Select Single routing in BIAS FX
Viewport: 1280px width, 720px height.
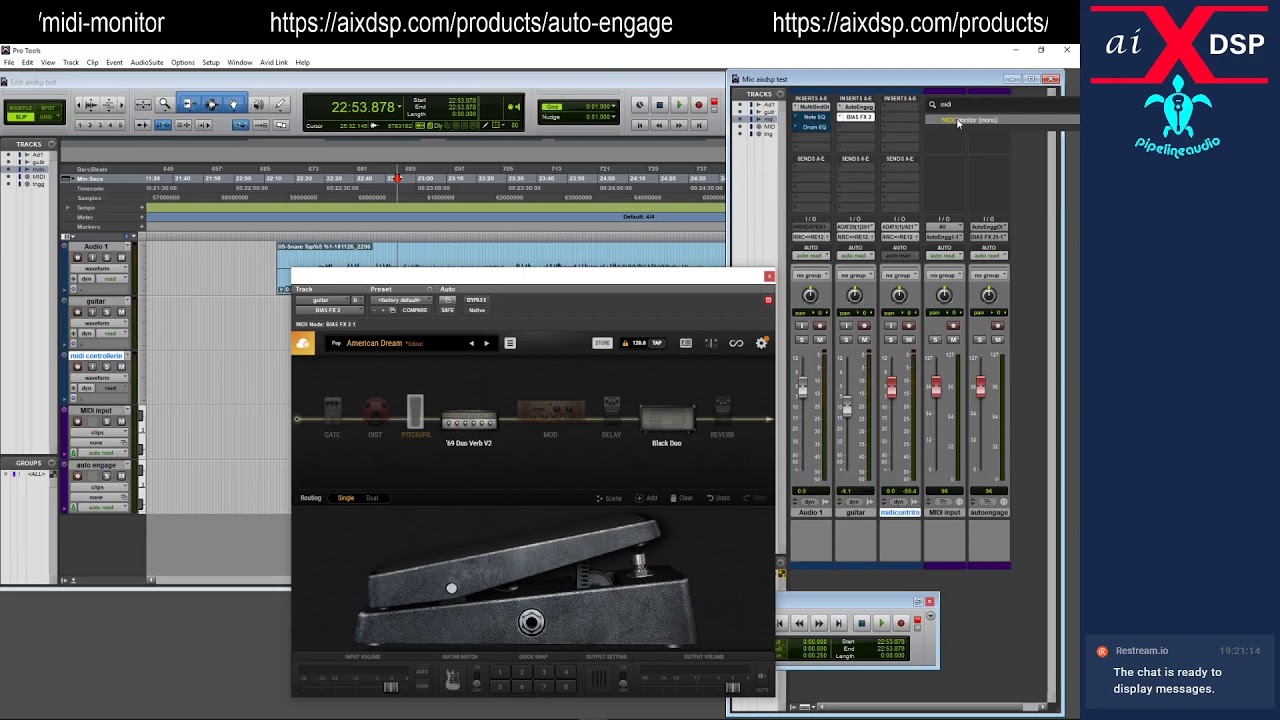[346, 498]
